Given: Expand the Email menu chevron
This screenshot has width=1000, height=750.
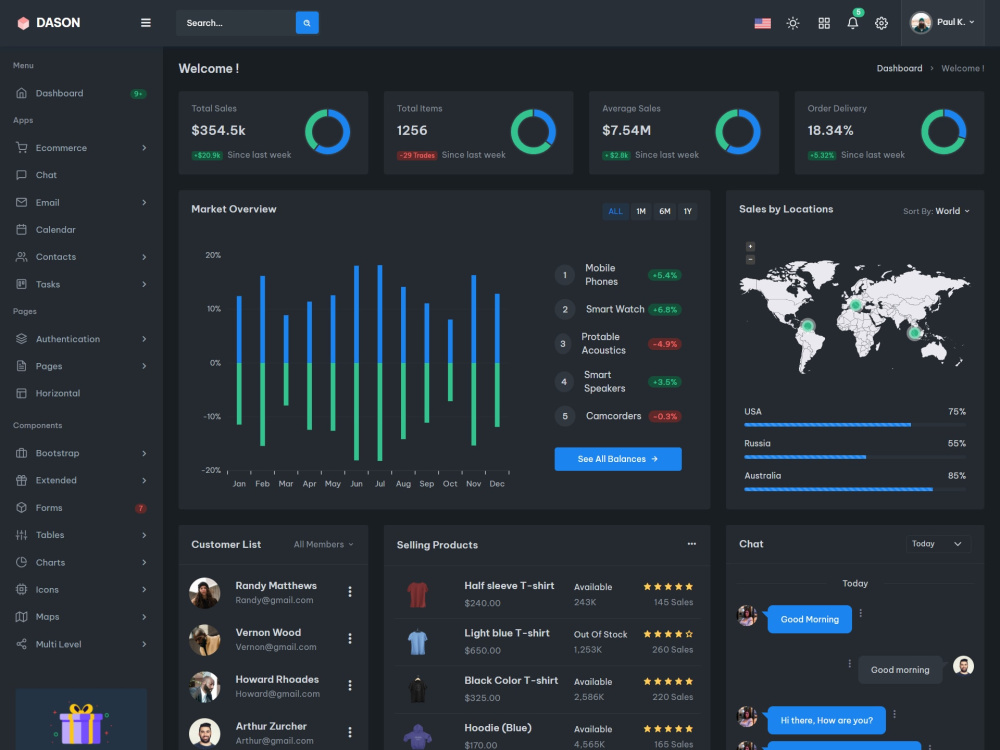Looking at the screenshot, I should (x=144, y=202).
